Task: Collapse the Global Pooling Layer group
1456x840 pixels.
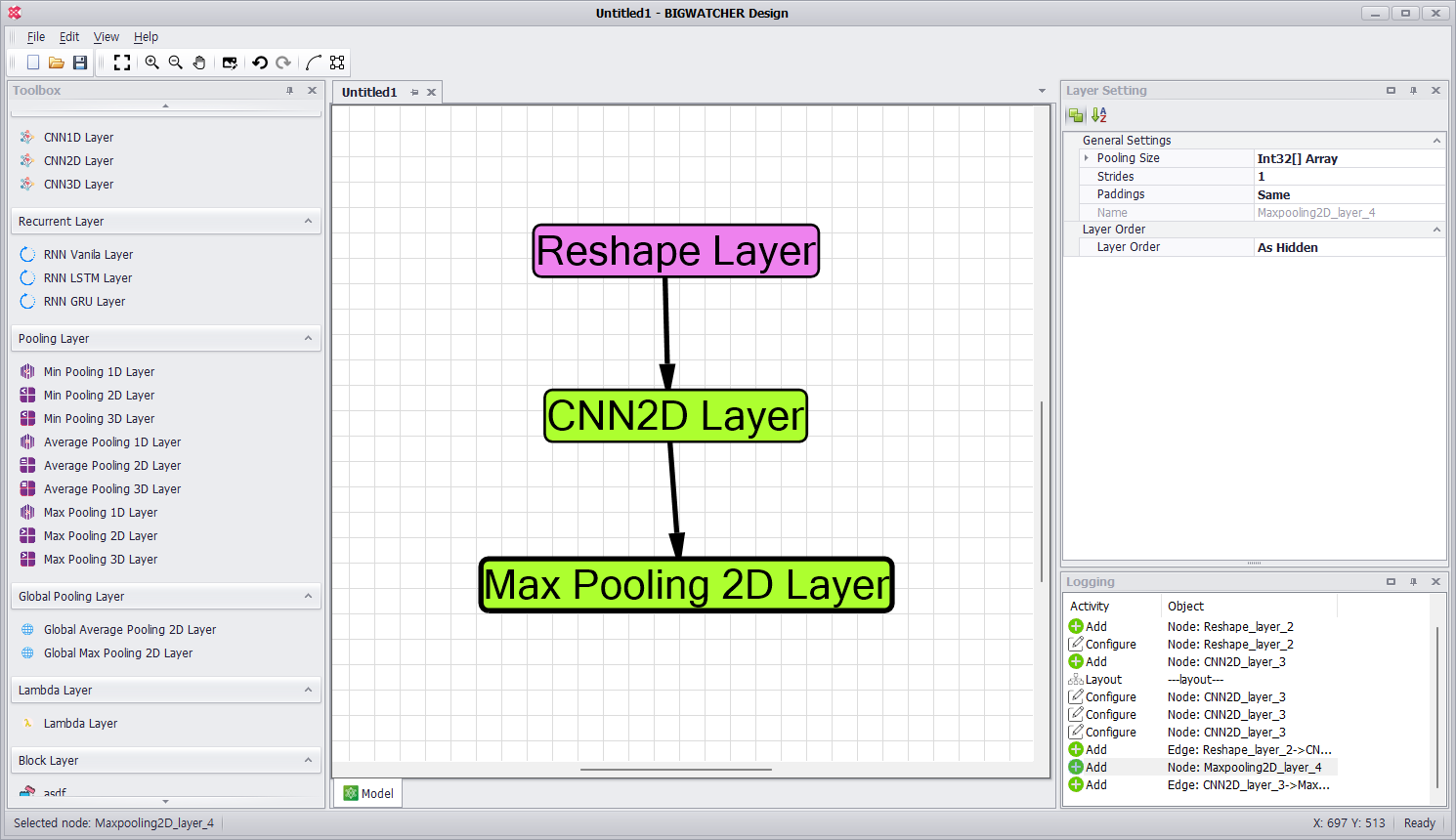Action: 308,597
